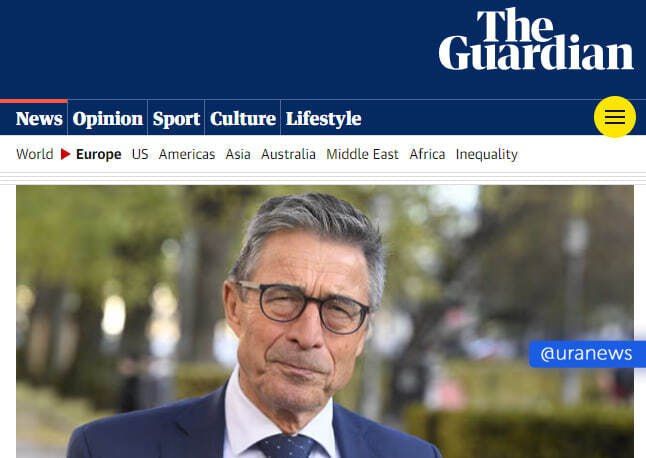Navigate to Middle East news
This screenshot has width=646, height=458.
point(363,154)
